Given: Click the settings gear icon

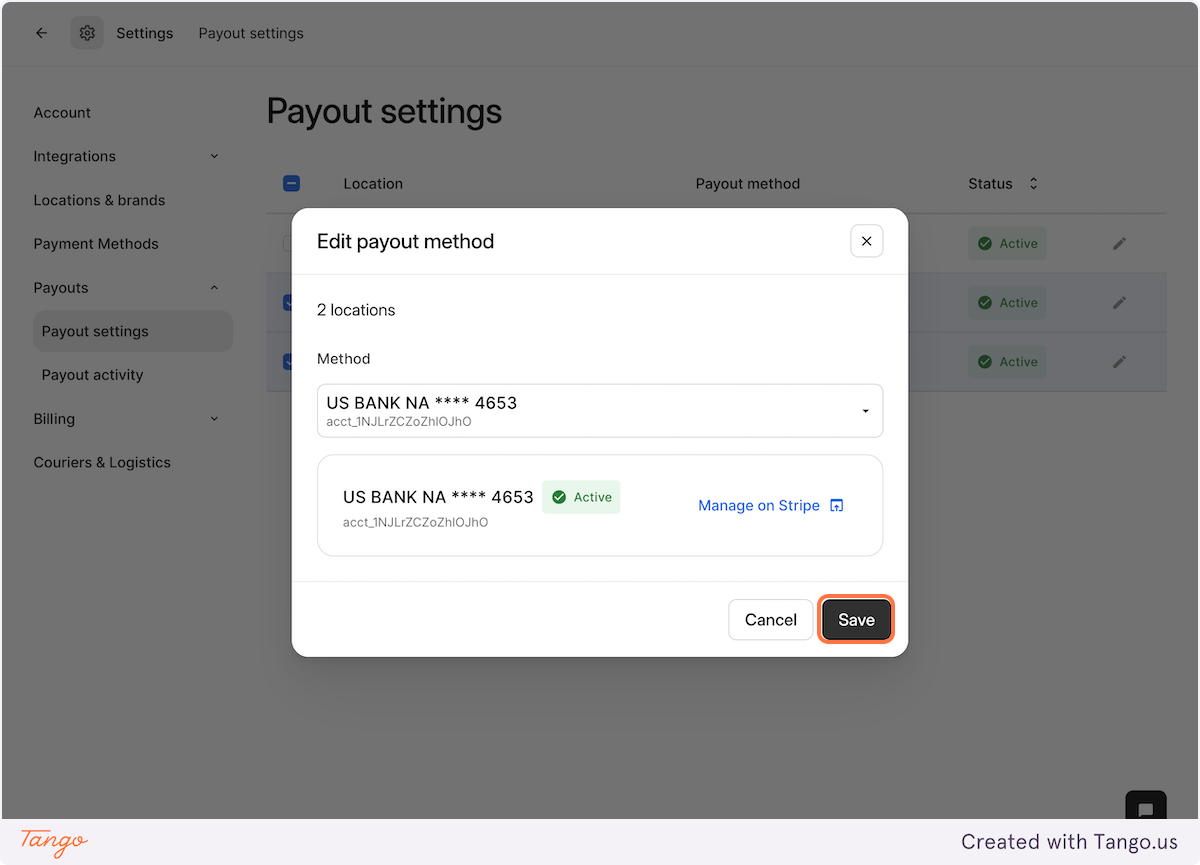Looking at the screenshot, I should click(86, 32).
